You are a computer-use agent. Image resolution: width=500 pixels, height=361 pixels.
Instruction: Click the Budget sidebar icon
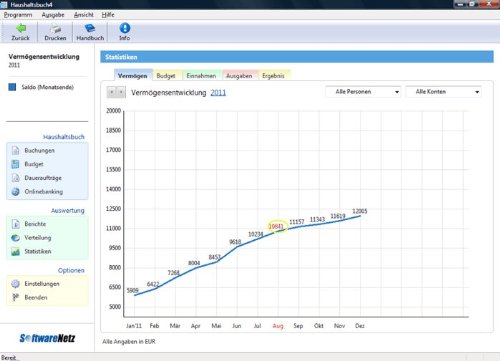coord(15,164)
